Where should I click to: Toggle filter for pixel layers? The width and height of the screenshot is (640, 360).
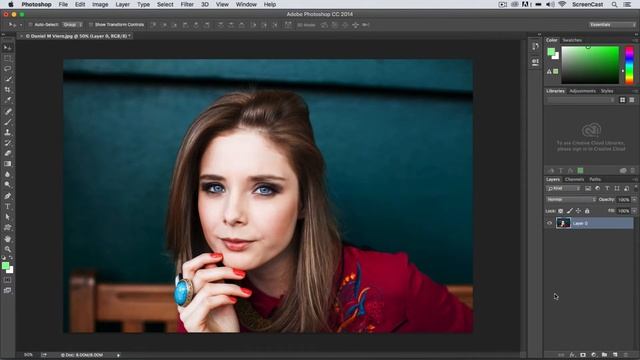[x=588, y=189]
